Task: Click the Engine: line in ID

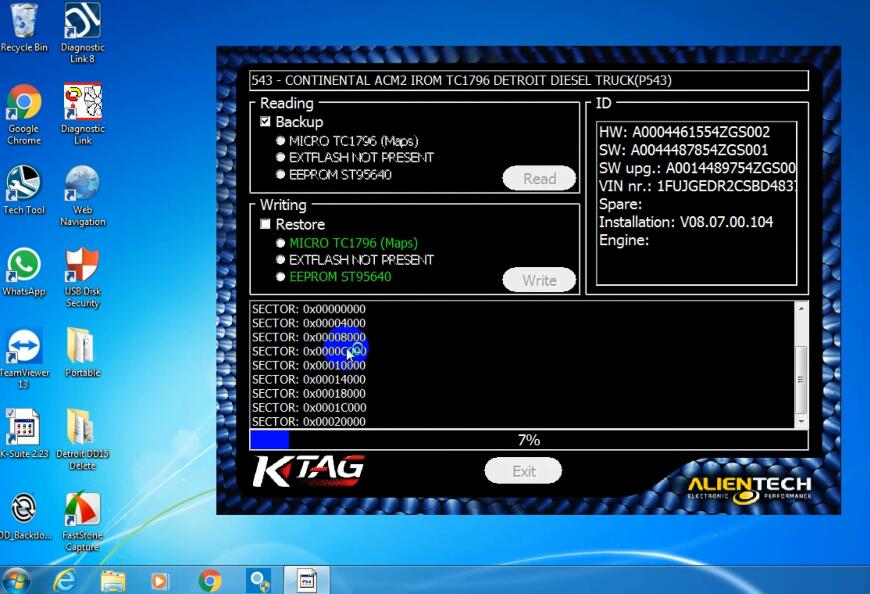Action: coord(624,240)
